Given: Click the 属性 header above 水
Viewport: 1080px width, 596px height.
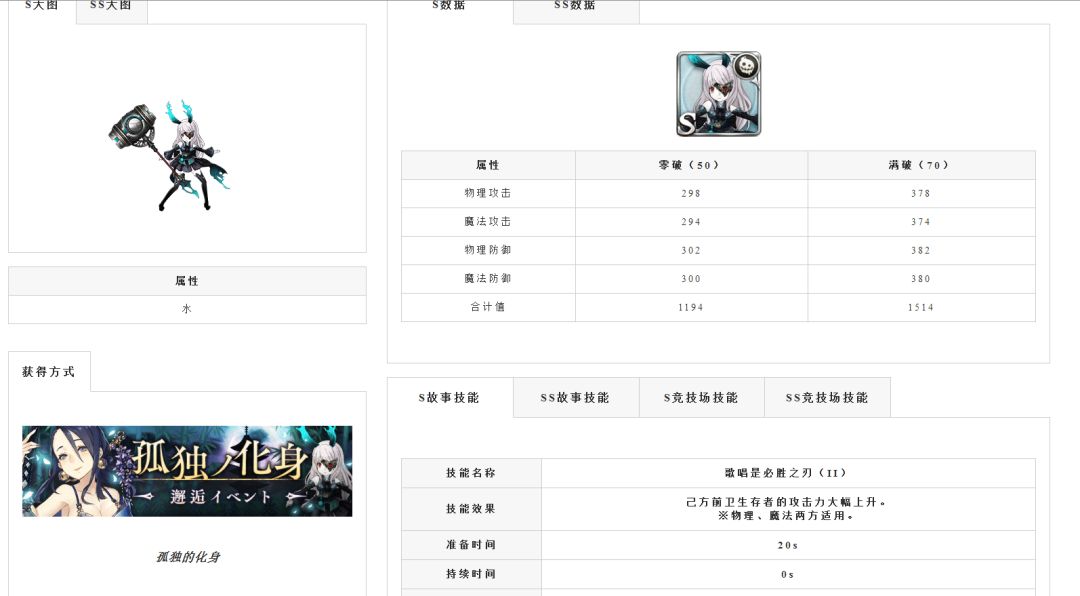Looking at the screenshot, I should point(187,281).
